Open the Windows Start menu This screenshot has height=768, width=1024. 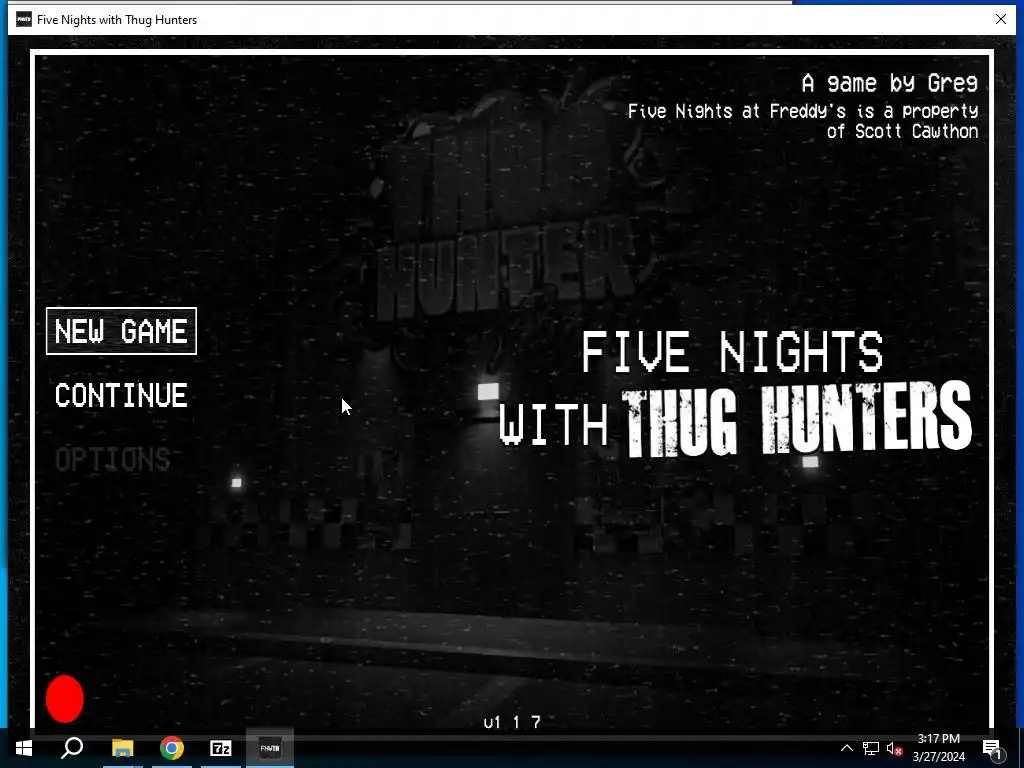click(24, 748)
